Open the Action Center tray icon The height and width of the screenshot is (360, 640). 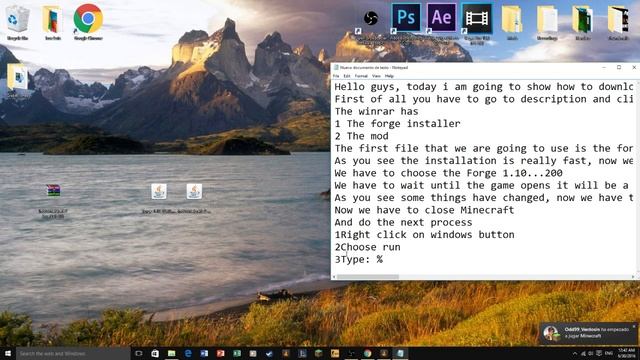click(599, 353)
